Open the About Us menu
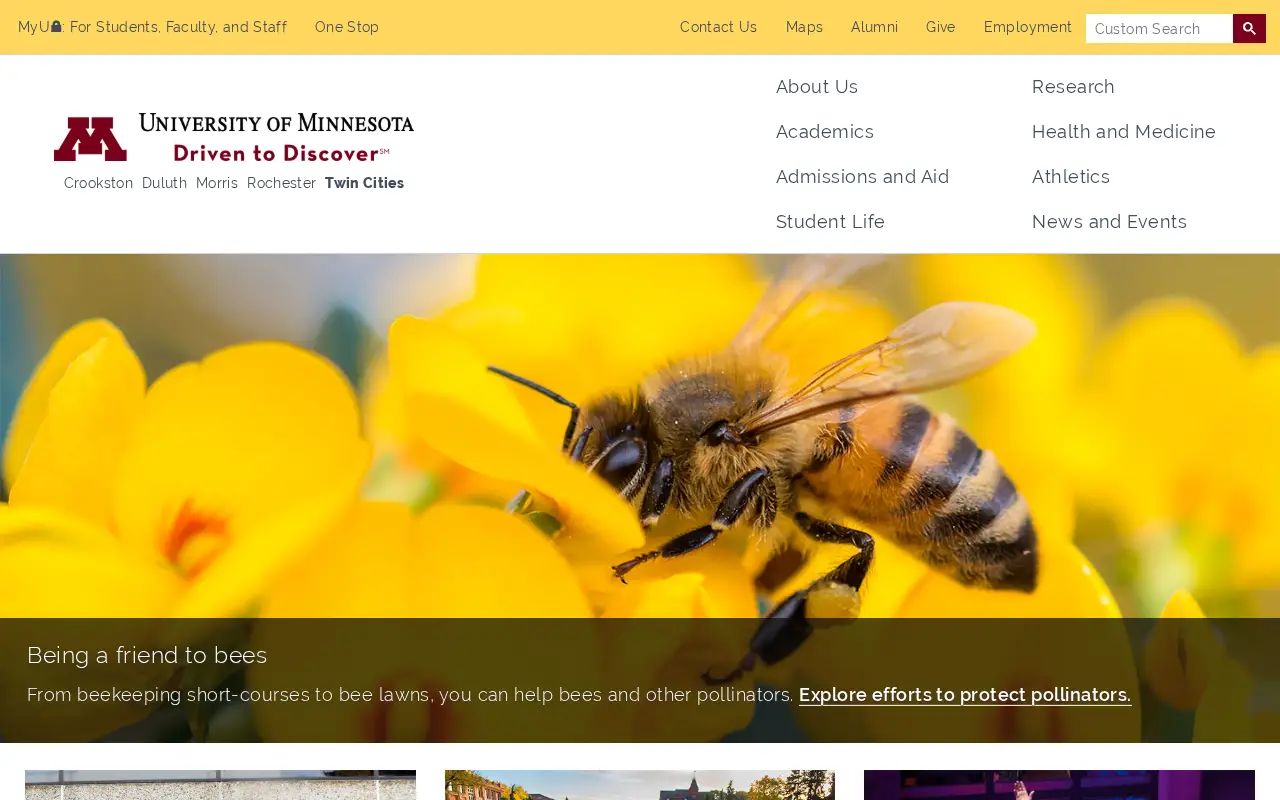This screenshot has width=1280, height=800. coord(817,87)
